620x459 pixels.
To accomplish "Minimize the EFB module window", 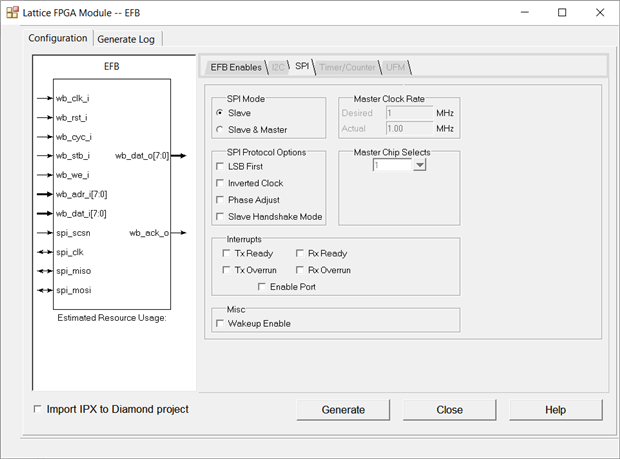I will (525, 13).
